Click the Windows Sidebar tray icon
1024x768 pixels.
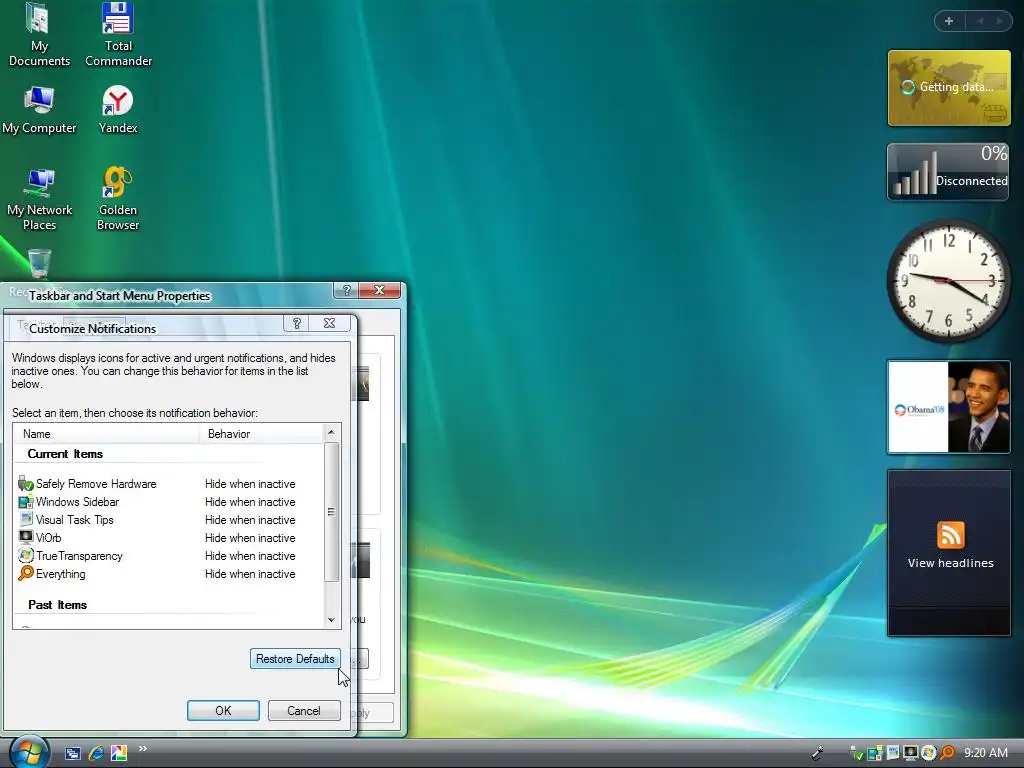point(875,752)
